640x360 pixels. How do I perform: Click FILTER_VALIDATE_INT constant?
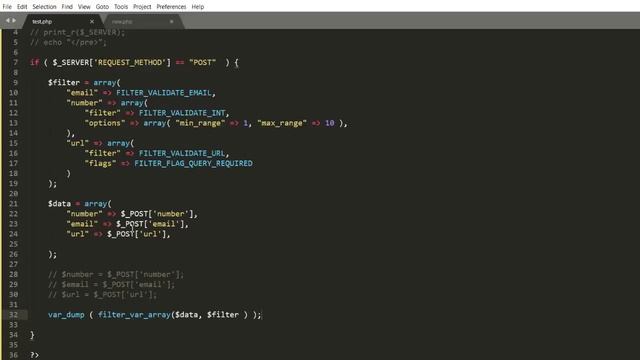pyautogui.click(x=182, y=113)
